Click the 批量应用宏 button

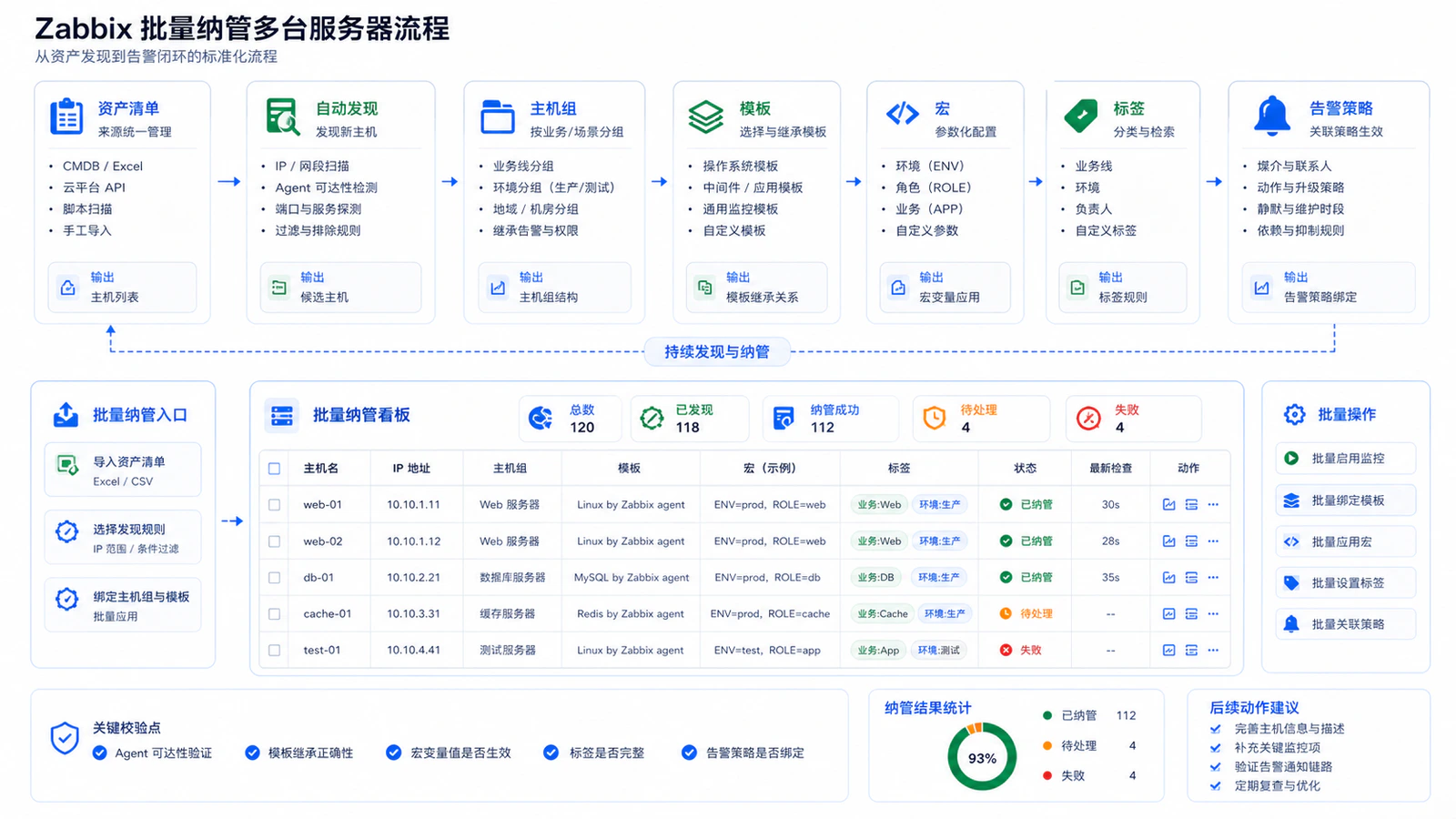1346,541
